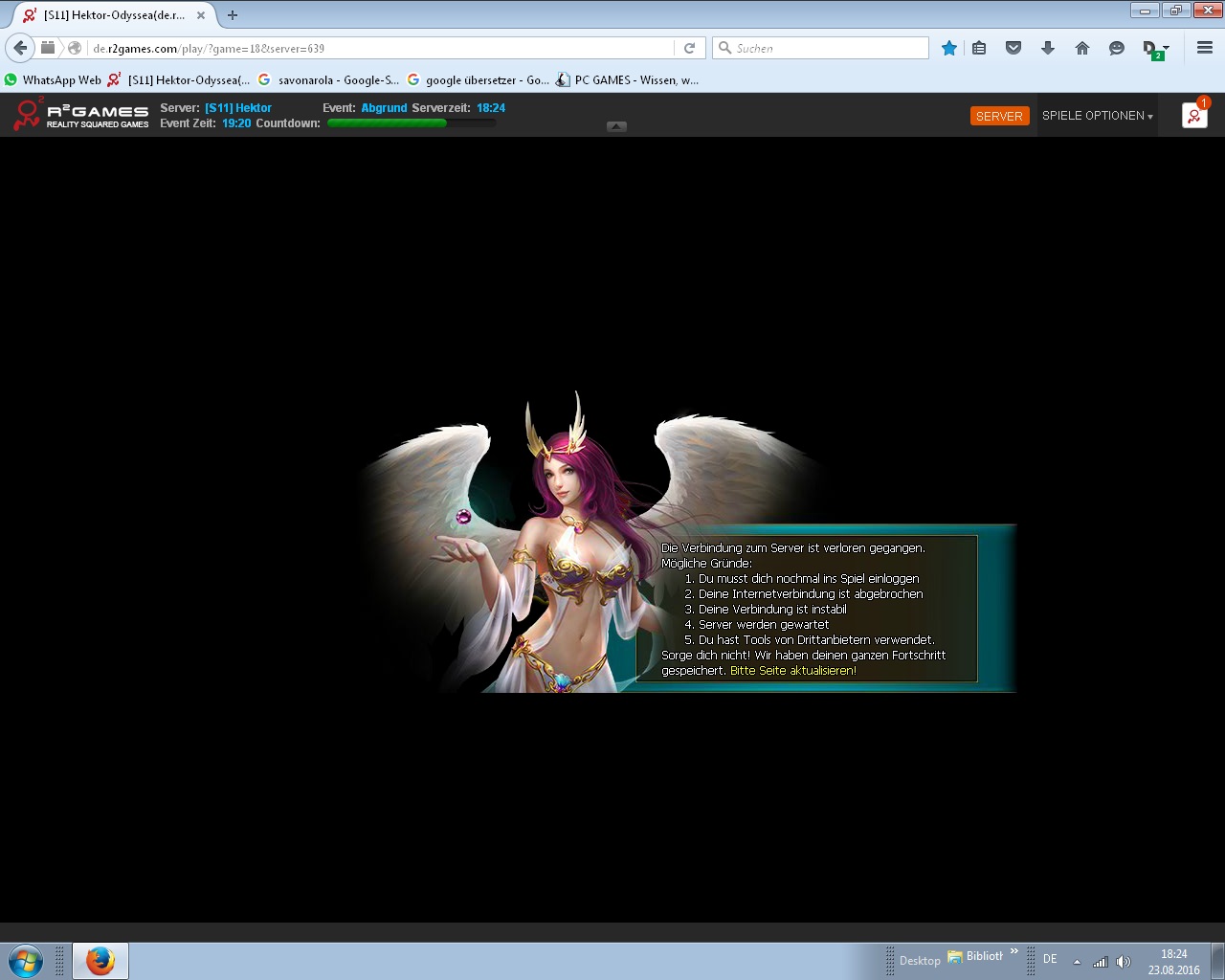Open the Firefox hamburger menu

pos(1205,48)
